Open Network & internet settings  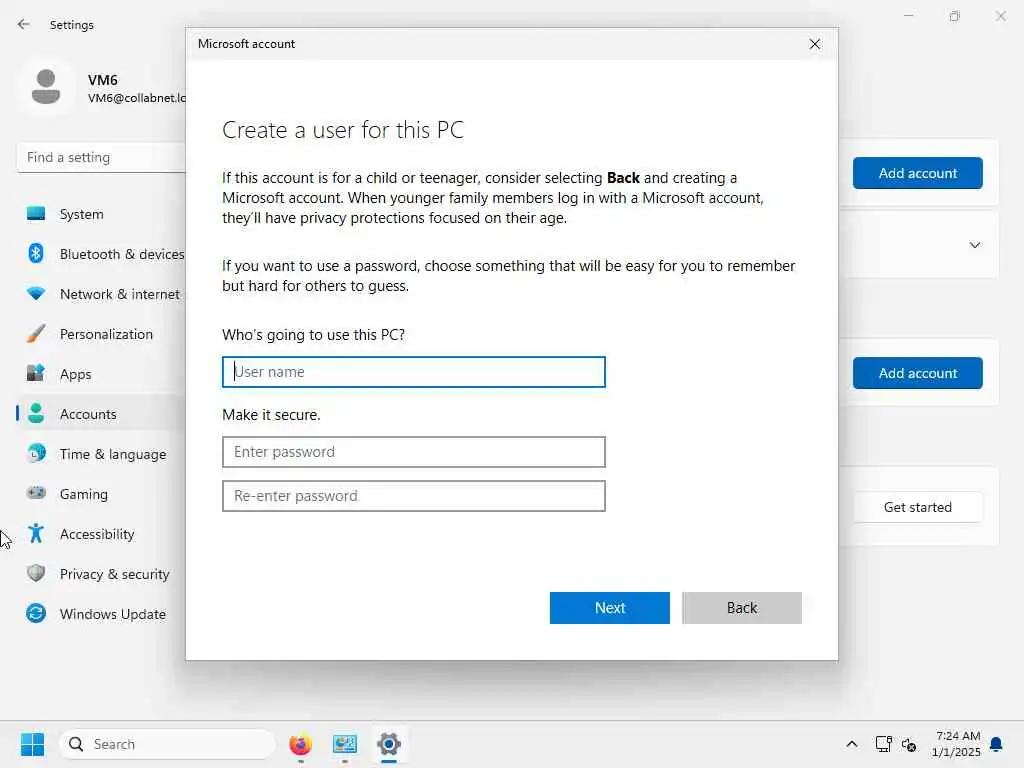click(120, 294)
